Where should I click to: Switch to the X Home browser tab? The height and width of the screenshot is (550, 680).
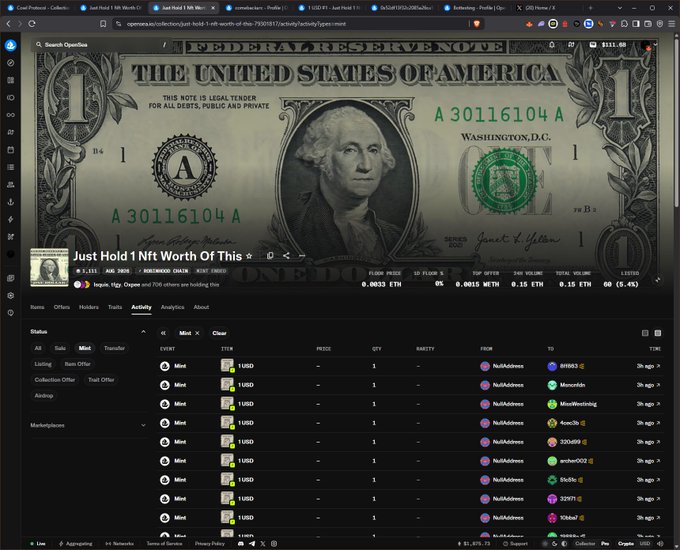tap(541, 8)
